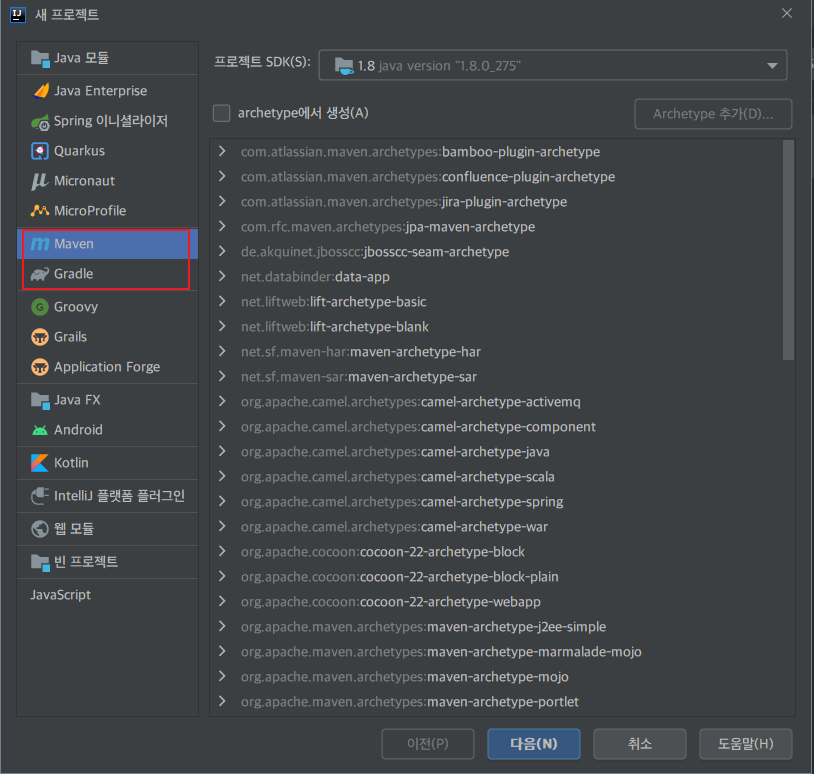Select camel-archetype-spring row text
Image resolution: width=814 pixels, height=774 pixels.
[402, 501]
